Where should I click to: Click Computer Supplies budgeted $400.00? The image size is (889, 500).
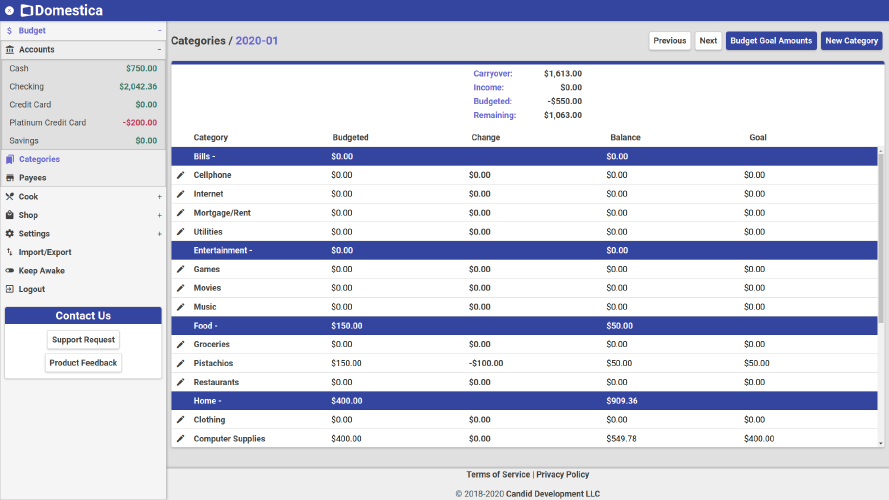(x=346, y=439)
